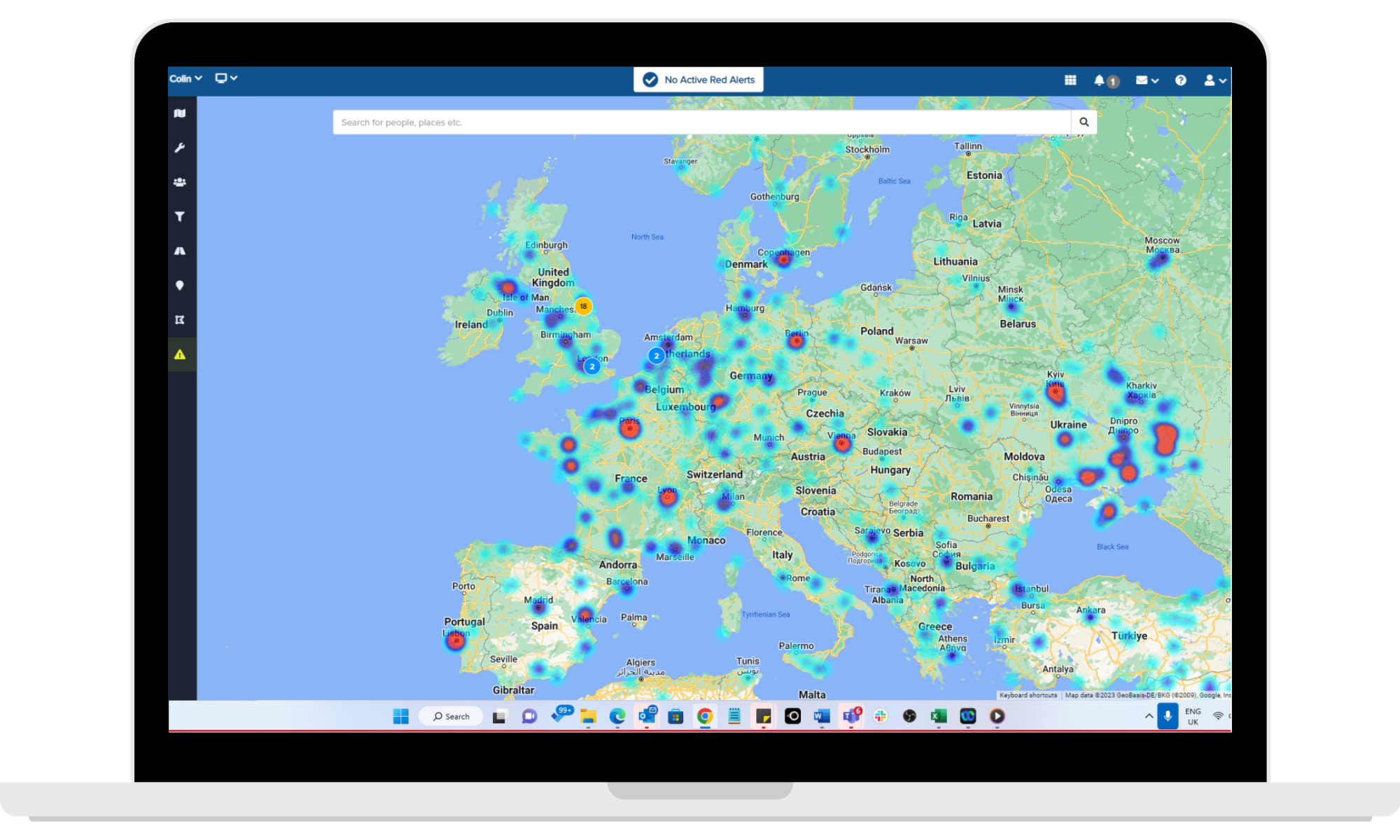Open Microsoft Store from the taskbar
Image resolution: width=1400 pixels, height=840 pixels.
click(x=675, y=716)
